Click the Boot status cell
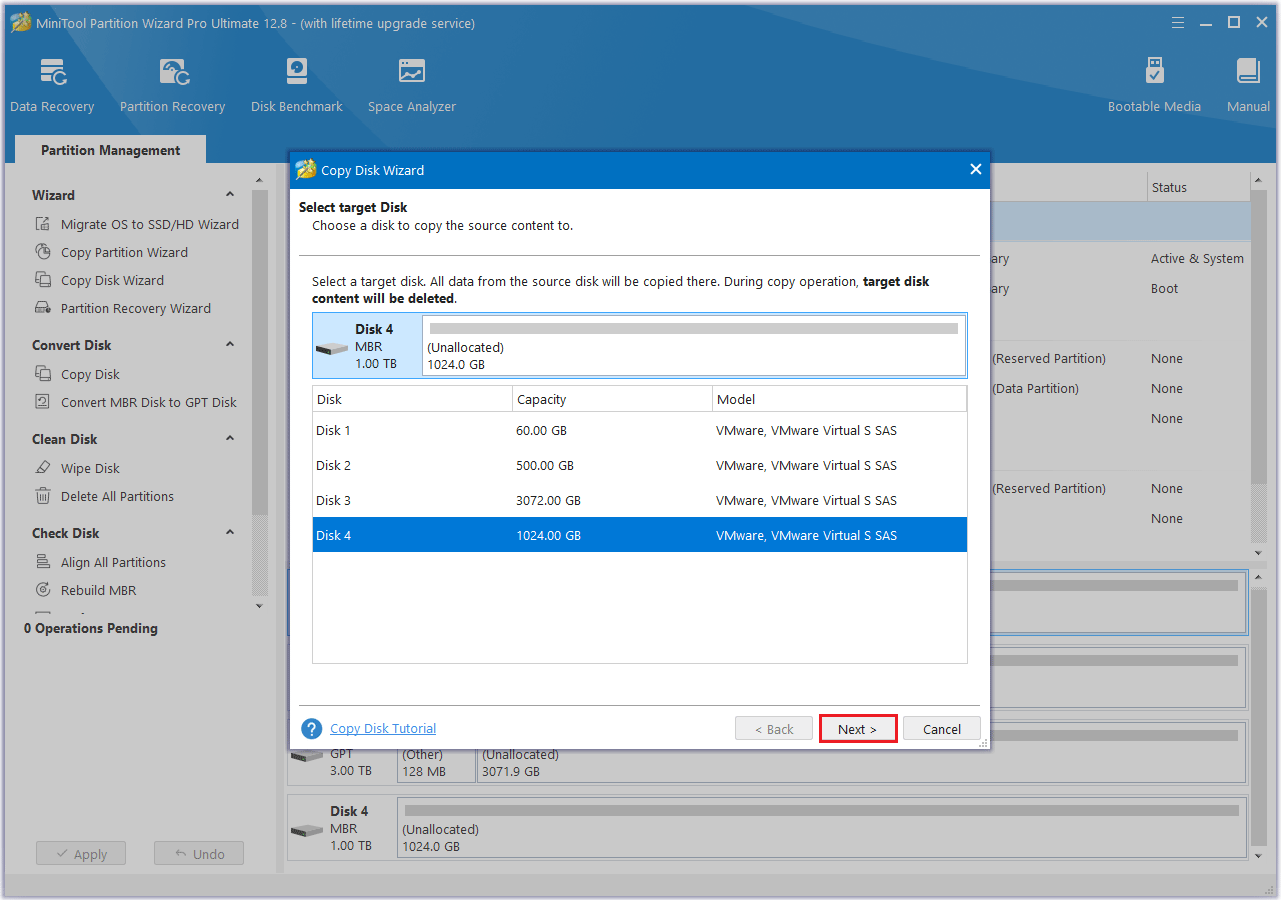Image resolution: width=1281 pixels, height=900 pixels. pos(1164,288)
